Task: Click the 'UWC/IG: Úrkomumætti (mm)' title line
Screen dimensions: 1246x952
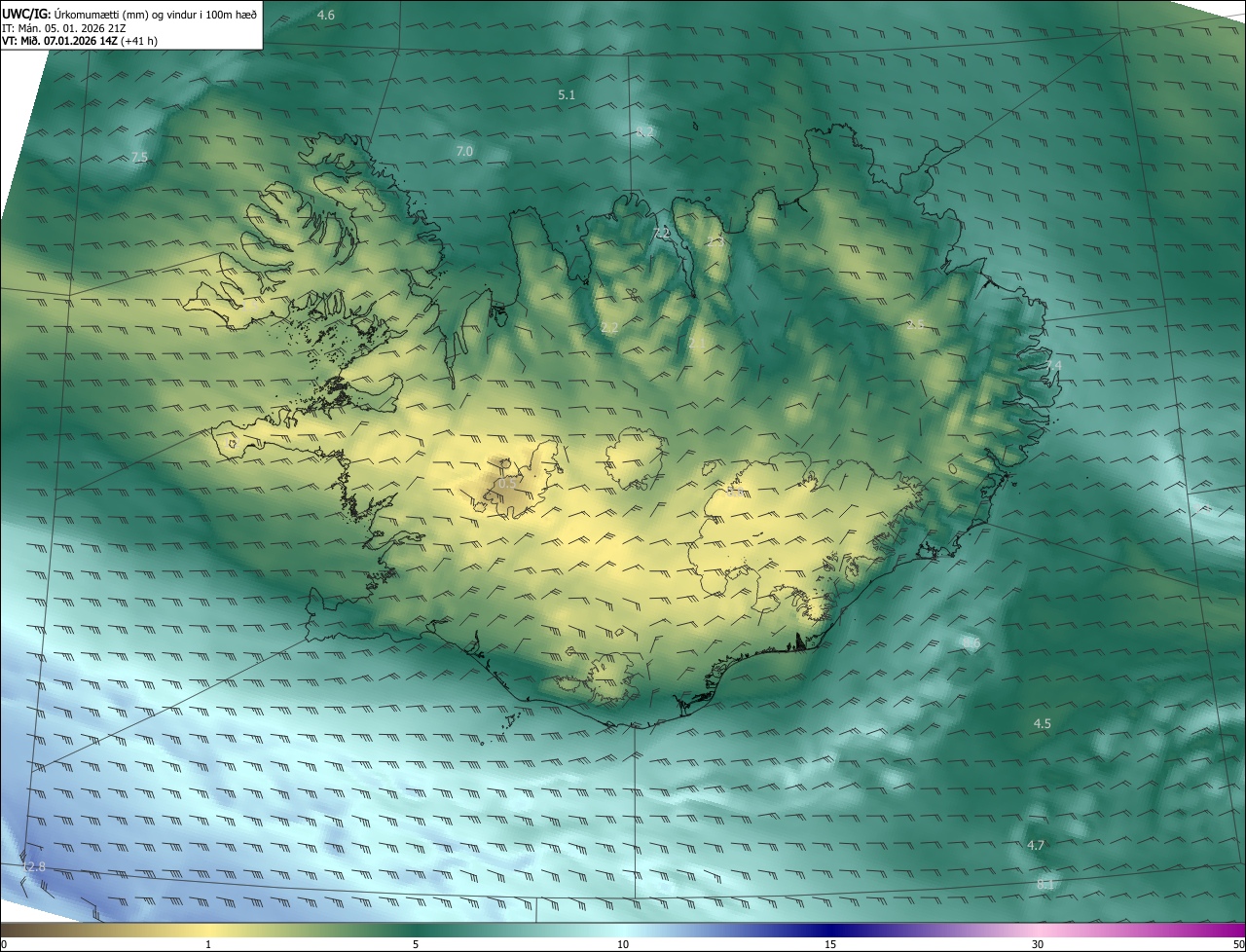Action: pos(130,15)
